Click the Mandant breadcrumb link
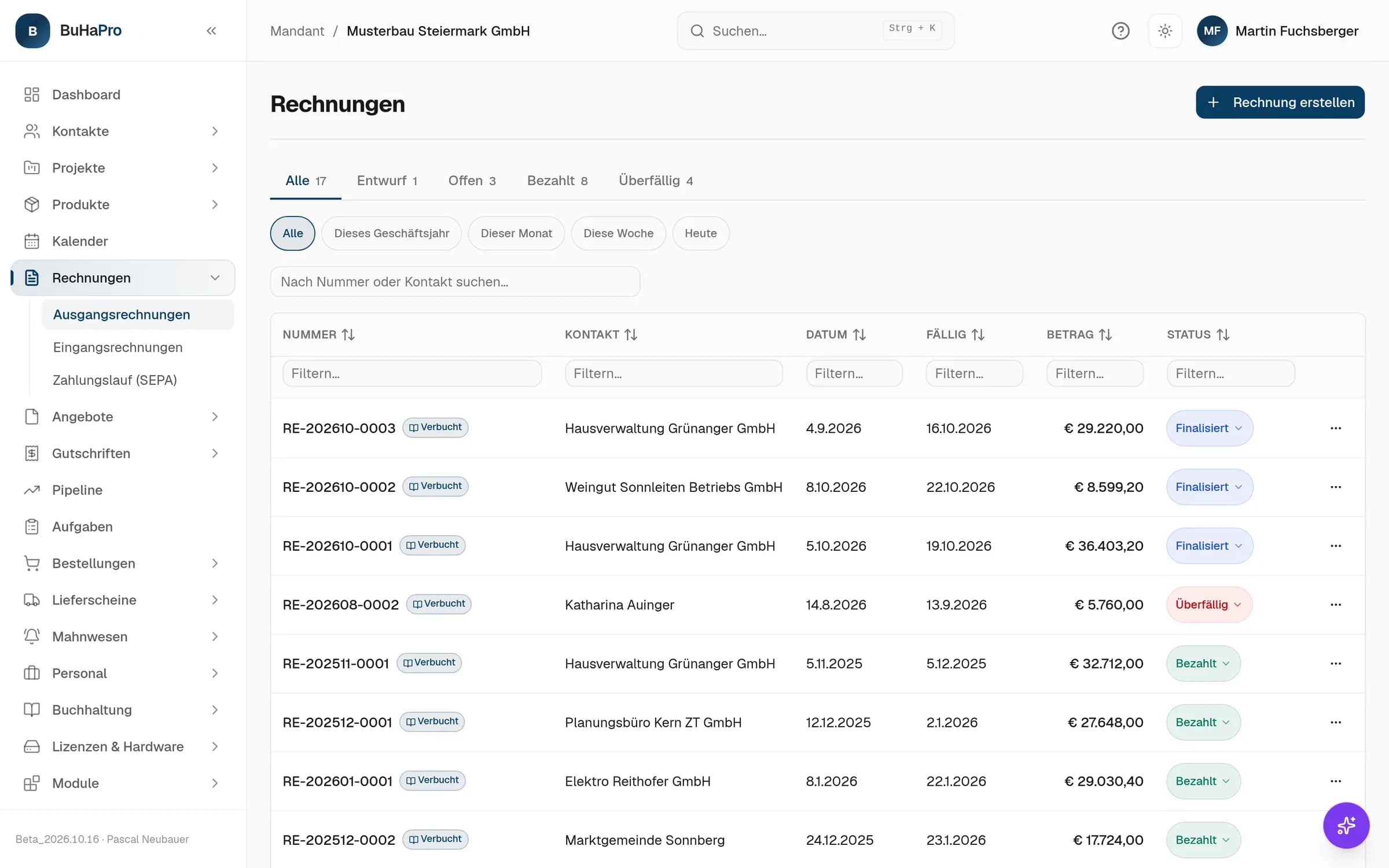Viewport: 1389px width, 868px height. 297,31
